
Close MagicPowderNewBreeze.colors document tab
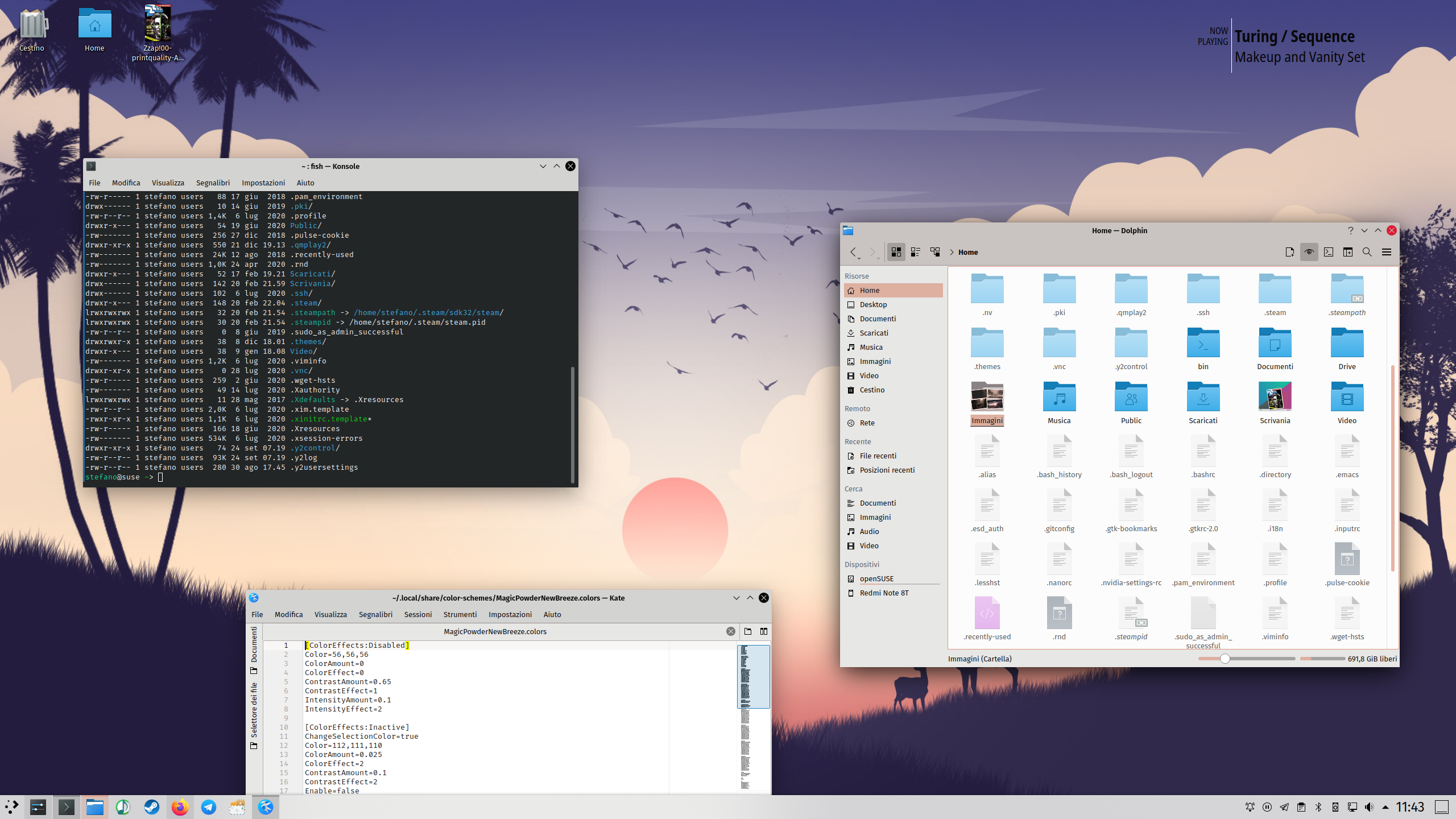coord(730,631)
